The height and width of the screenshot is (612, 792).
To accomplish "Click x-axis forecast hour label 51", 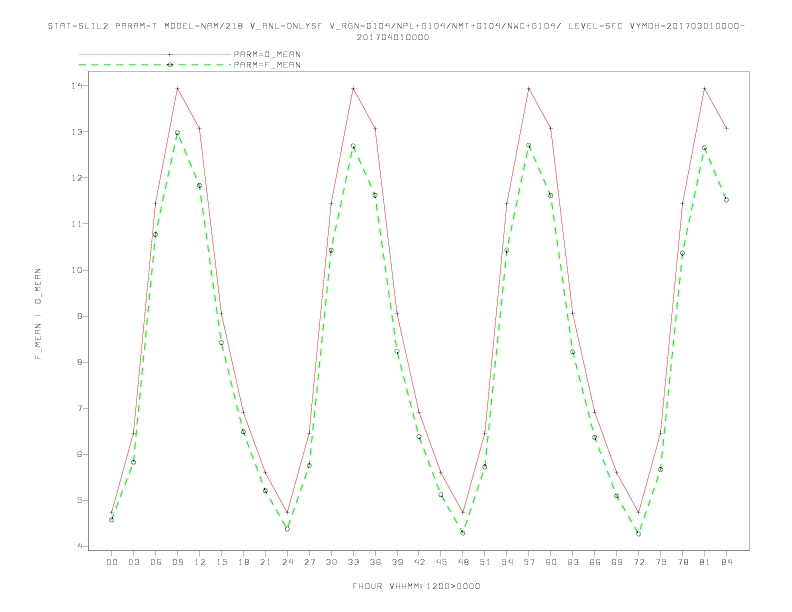I will 485,562.
